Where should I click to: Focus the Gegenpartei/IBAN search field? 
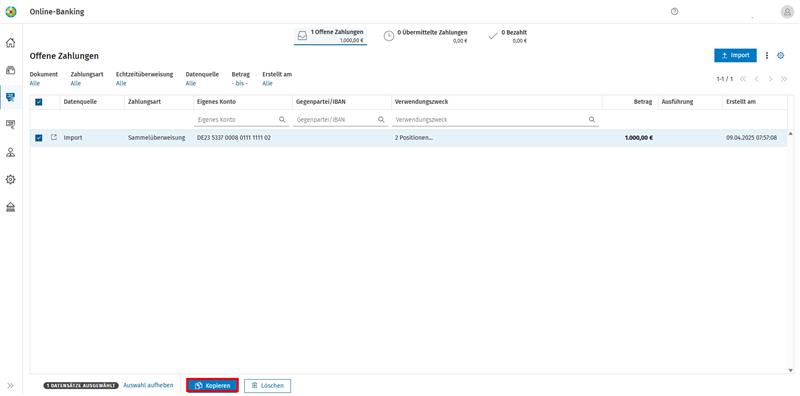tap(340, 119)
